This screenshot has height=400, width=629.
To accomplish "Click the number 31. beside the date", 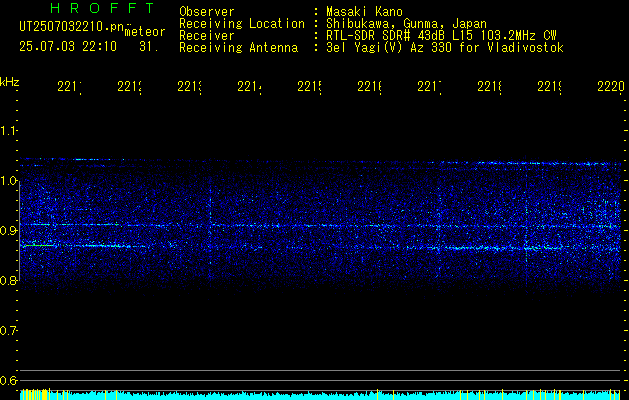I will click(149, 47).
